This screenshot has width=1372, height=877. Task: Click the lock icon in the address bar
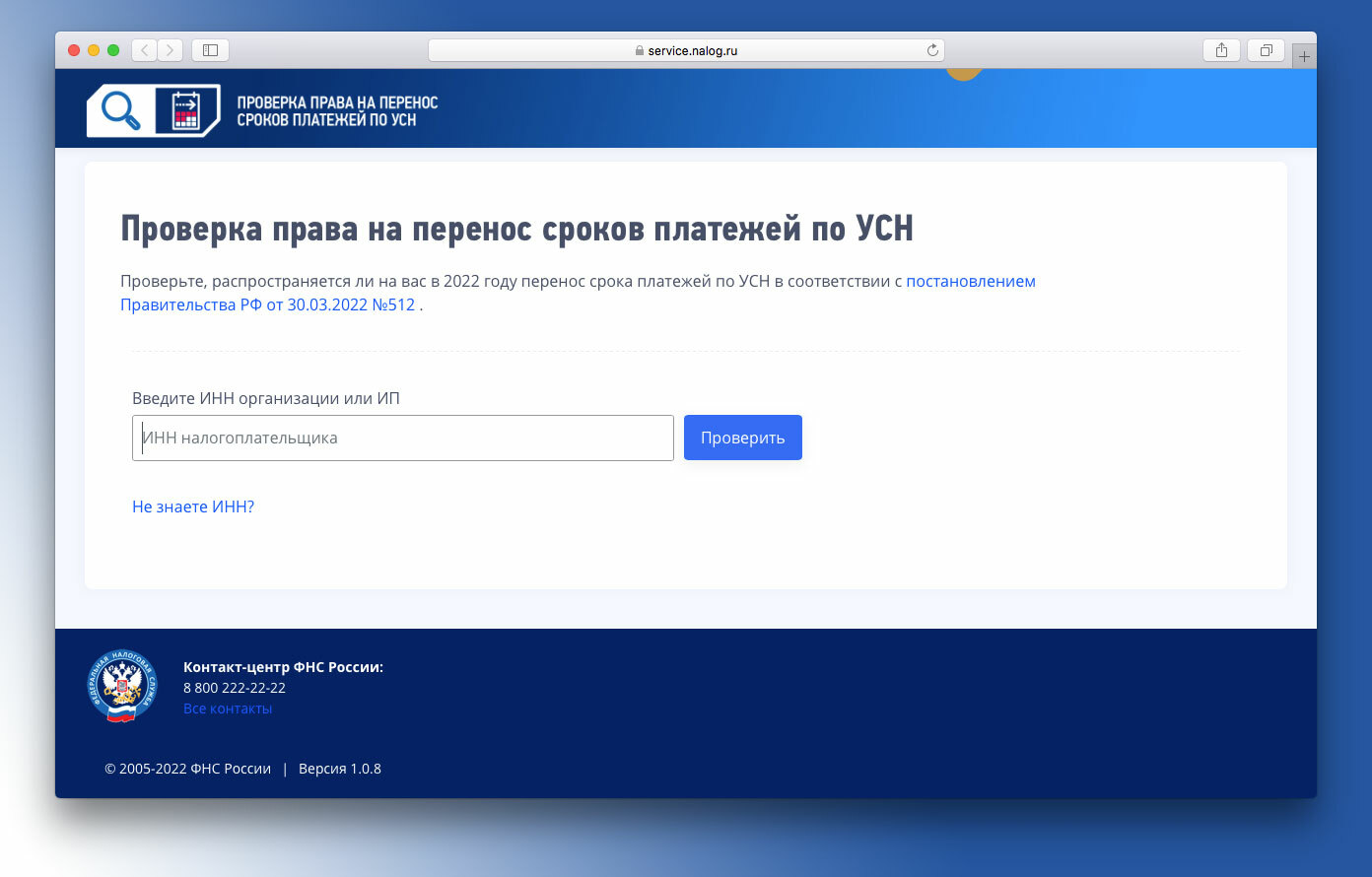[640, 50]
